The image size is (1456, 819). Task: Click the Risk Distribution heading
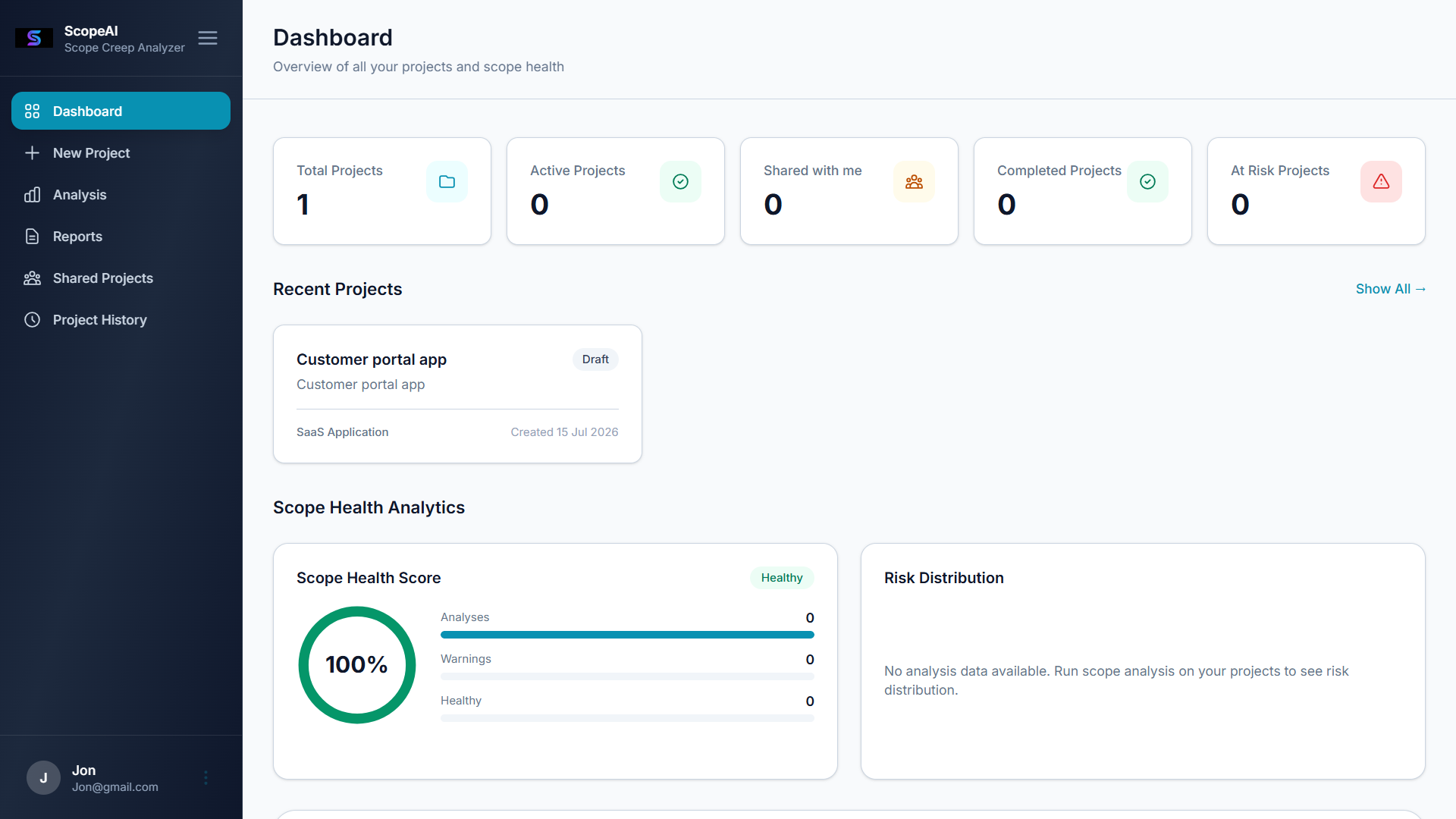pos(943,578)
